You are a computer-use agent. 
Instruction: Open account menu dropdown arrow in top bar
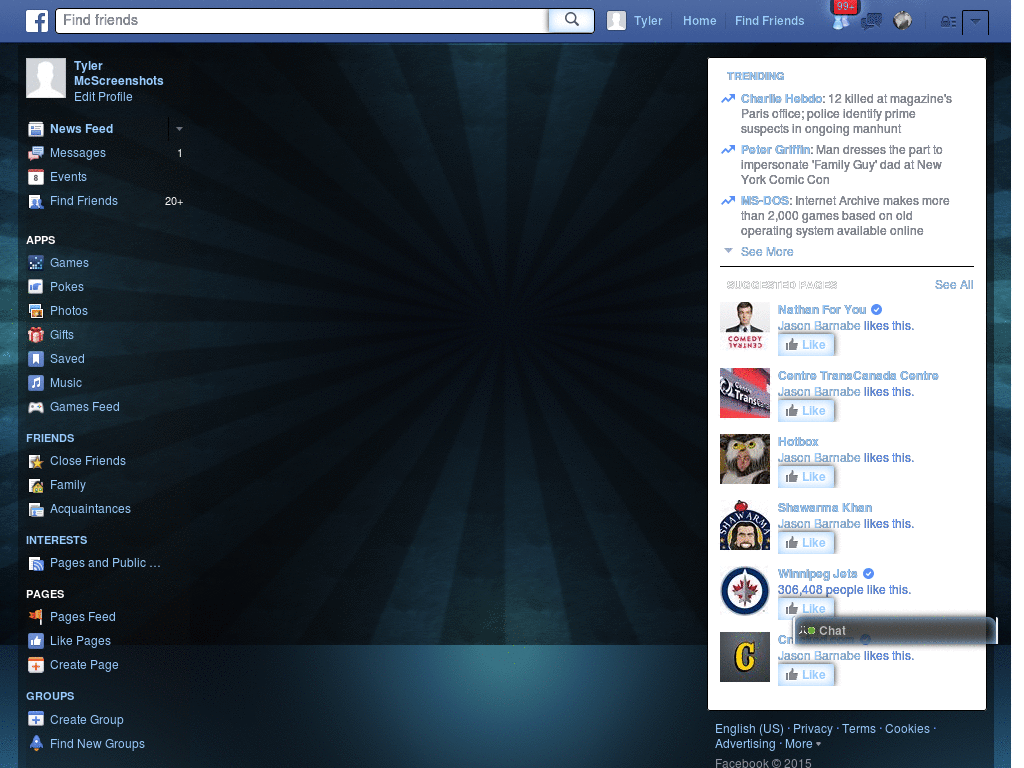tap(975, 22)
